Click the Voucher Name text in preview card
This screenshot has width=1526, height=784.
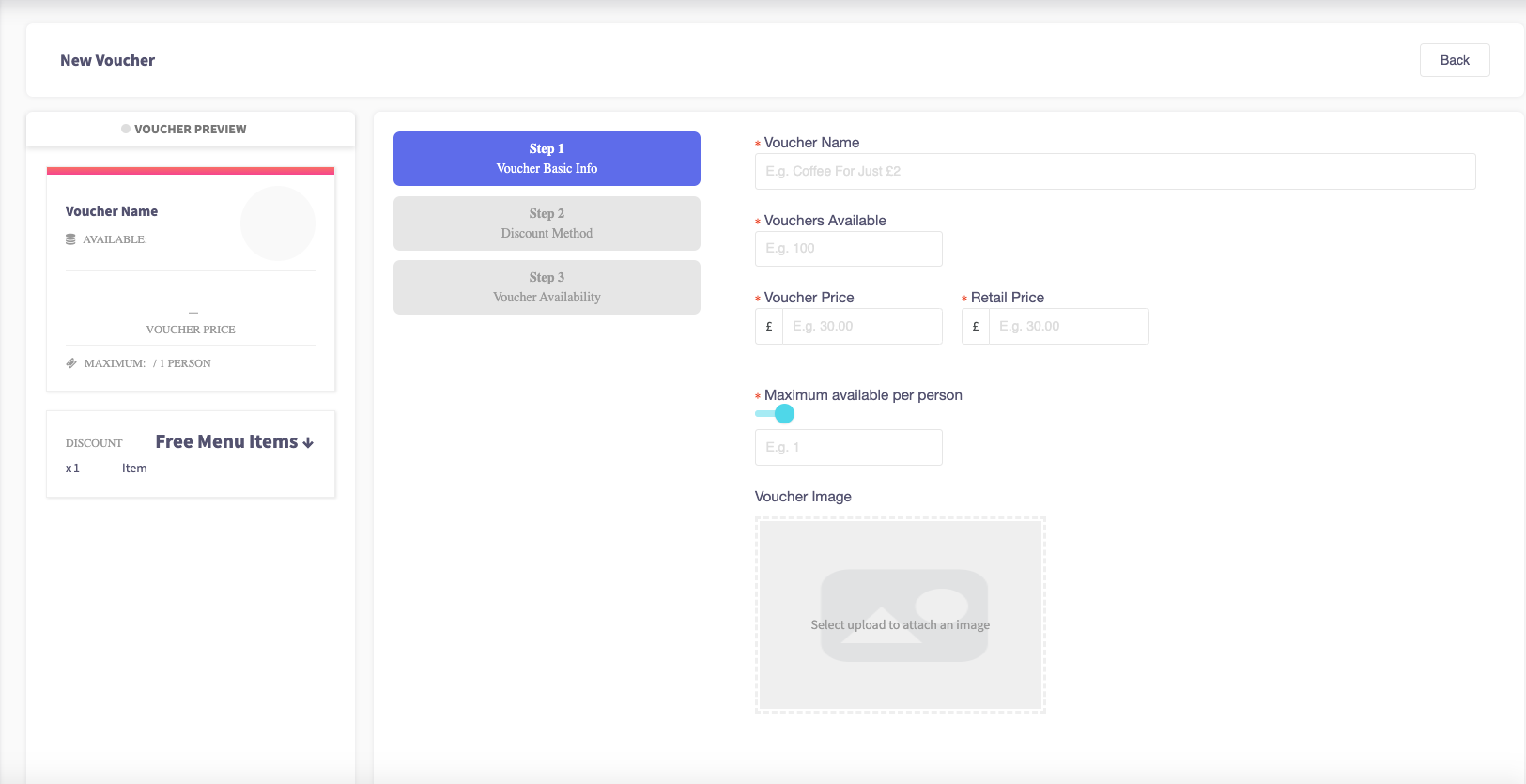[x=112, y=211]
